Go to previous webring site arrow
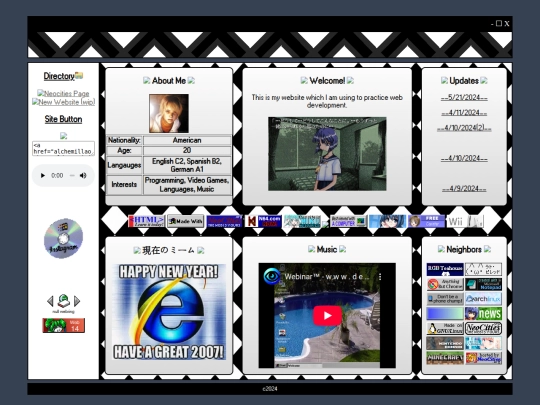The image size is (540, 405). point(50,301)
